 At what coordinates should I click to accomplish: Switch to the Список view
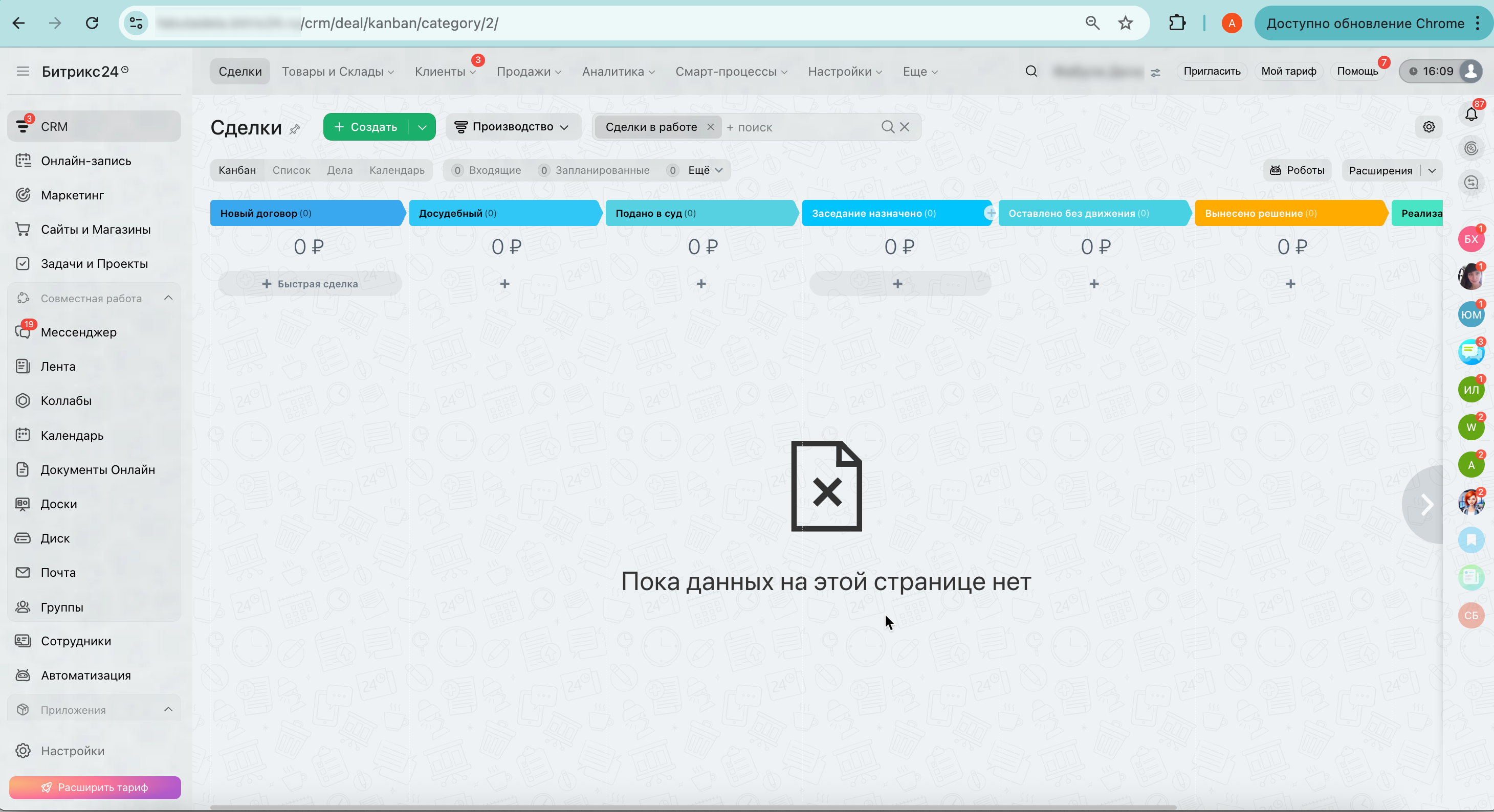click(x=291, y=170)
